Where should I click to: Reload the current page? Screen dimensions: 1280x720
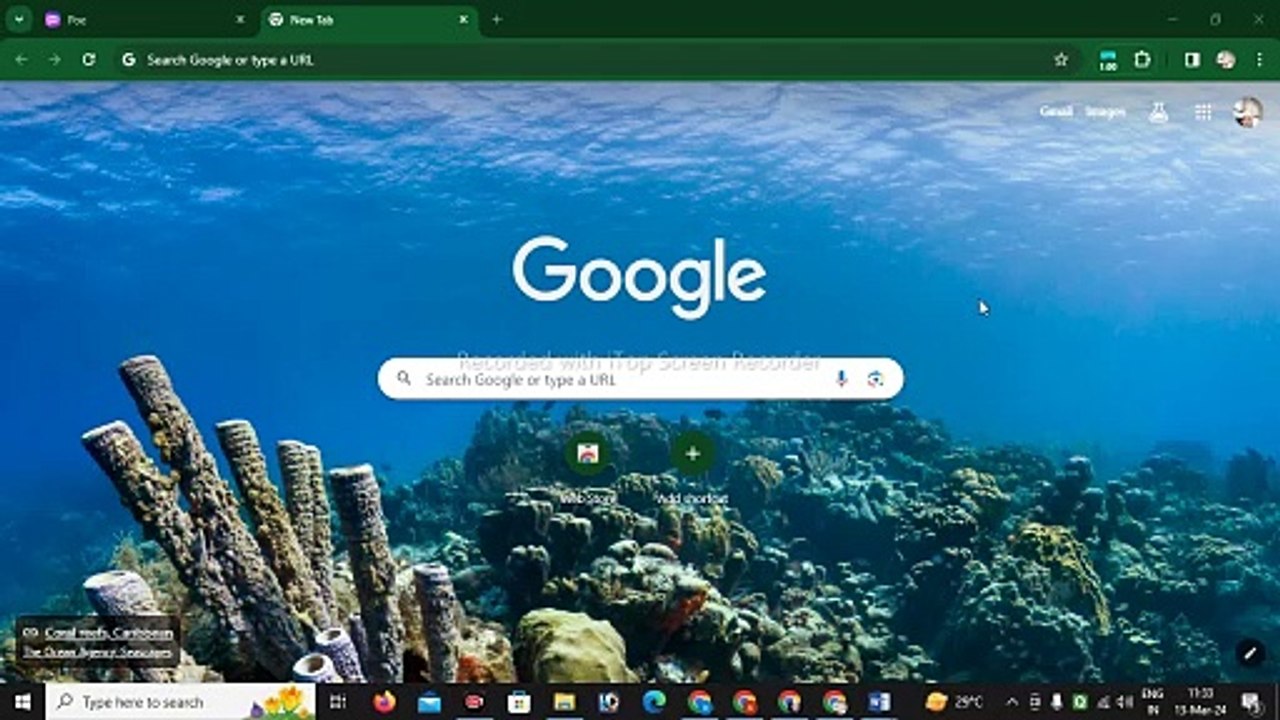[89, 60]
